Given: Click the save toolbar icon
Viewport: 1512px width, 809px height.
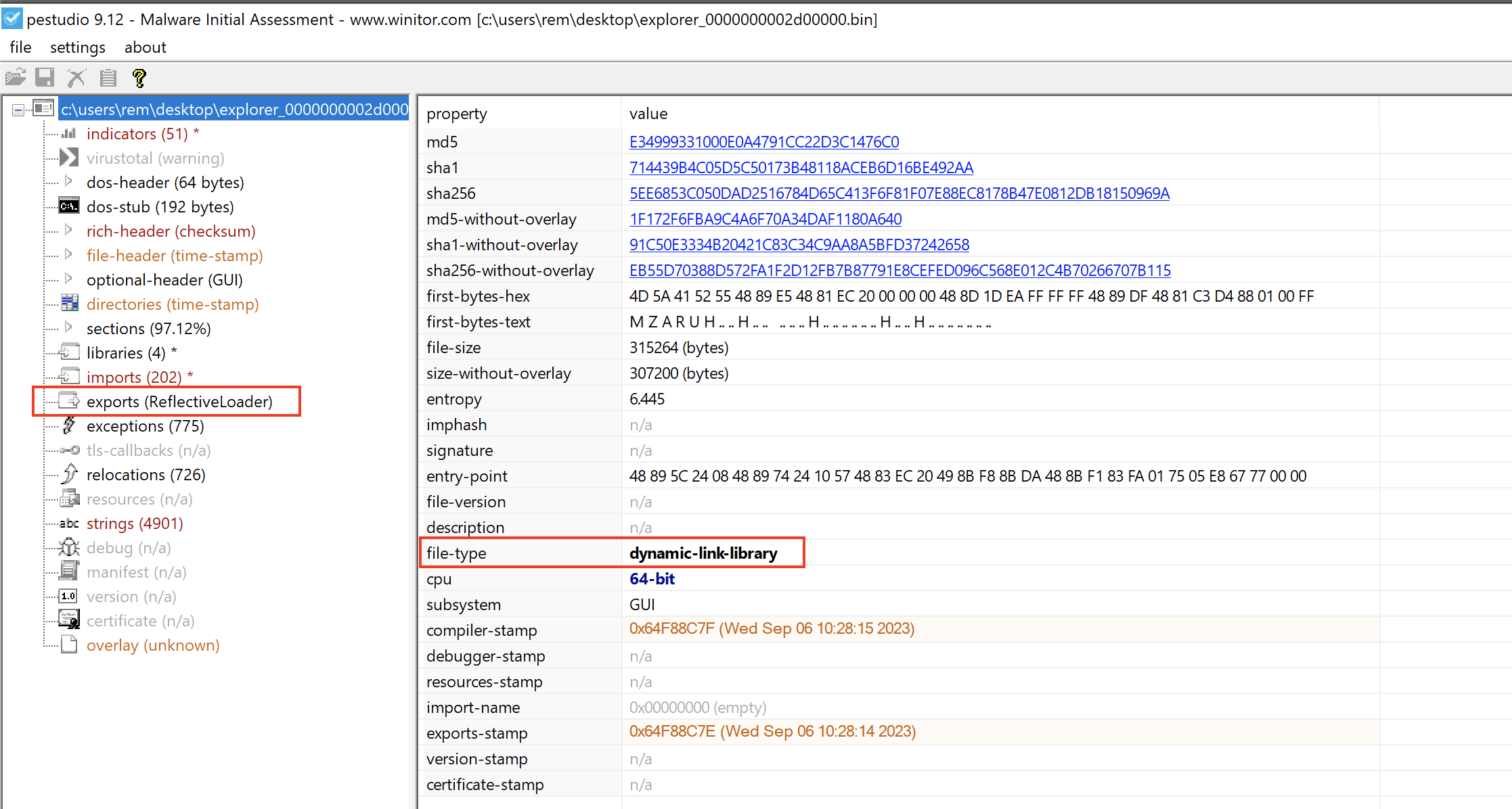Looking at the screenshot, I should pos(45,78).
